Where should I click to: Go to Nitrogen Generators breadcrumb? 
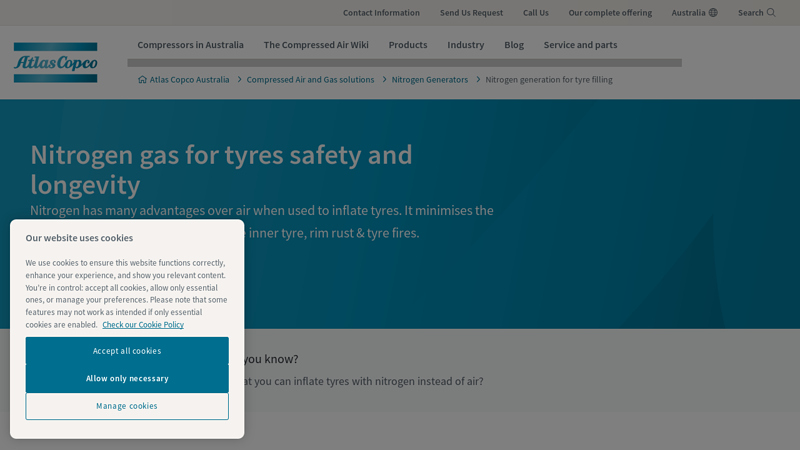(x=430, y=80)
